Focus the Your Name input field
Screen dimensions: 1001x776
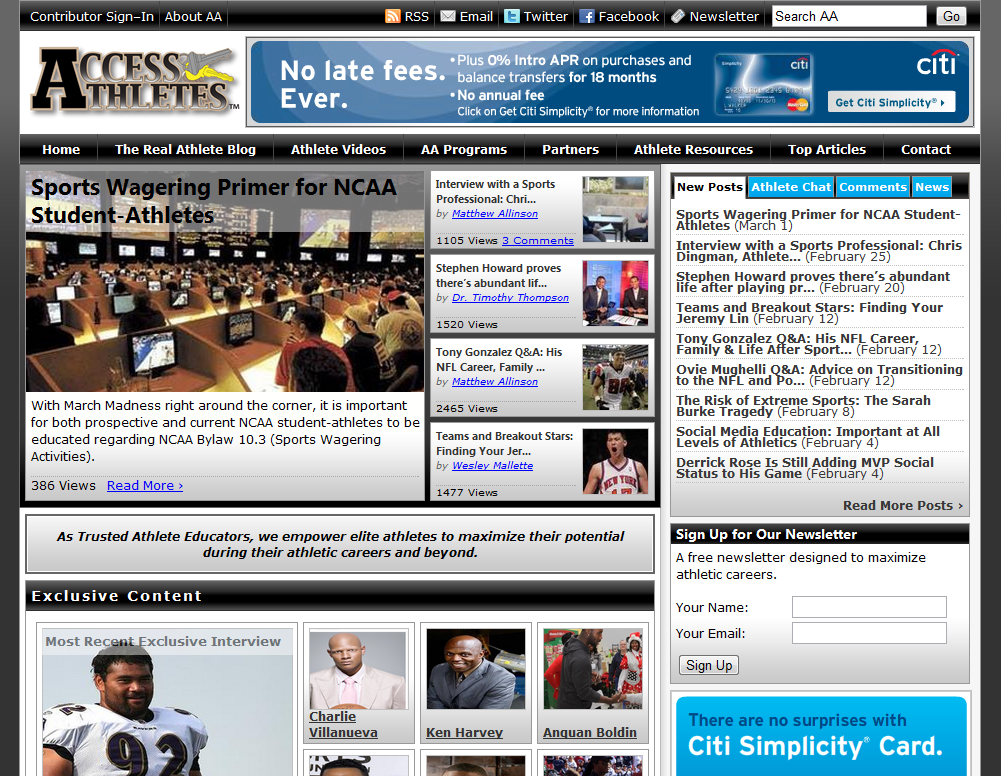(869, 607)
